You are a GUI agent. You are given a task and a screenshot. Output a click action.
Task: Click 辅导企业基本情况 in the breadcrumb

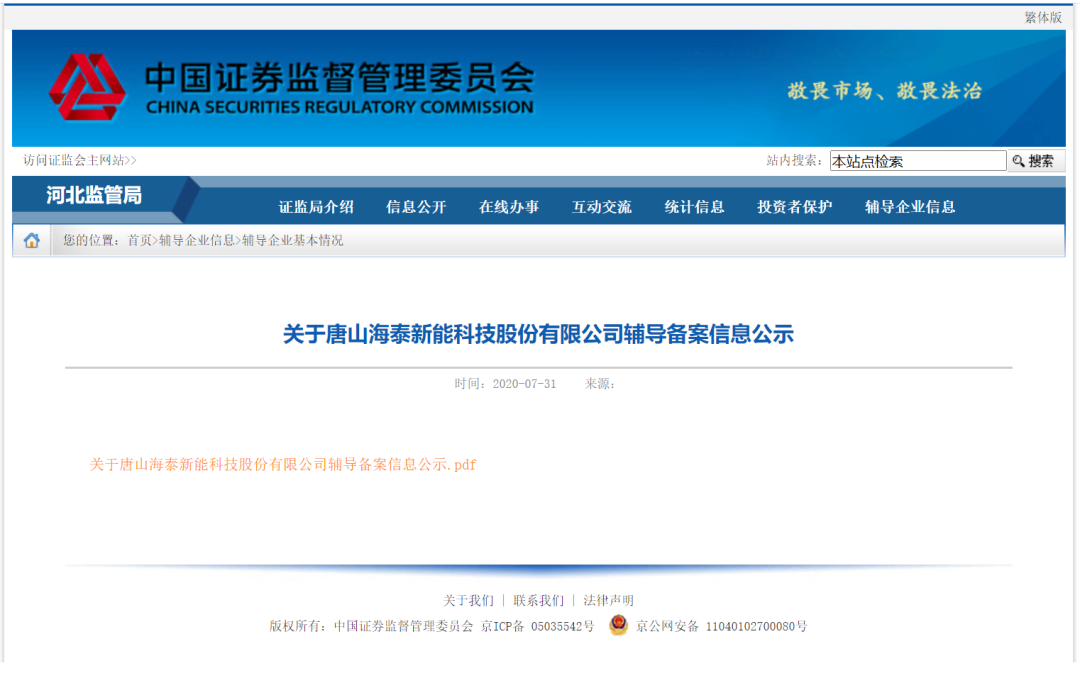[x=292, y=240]
